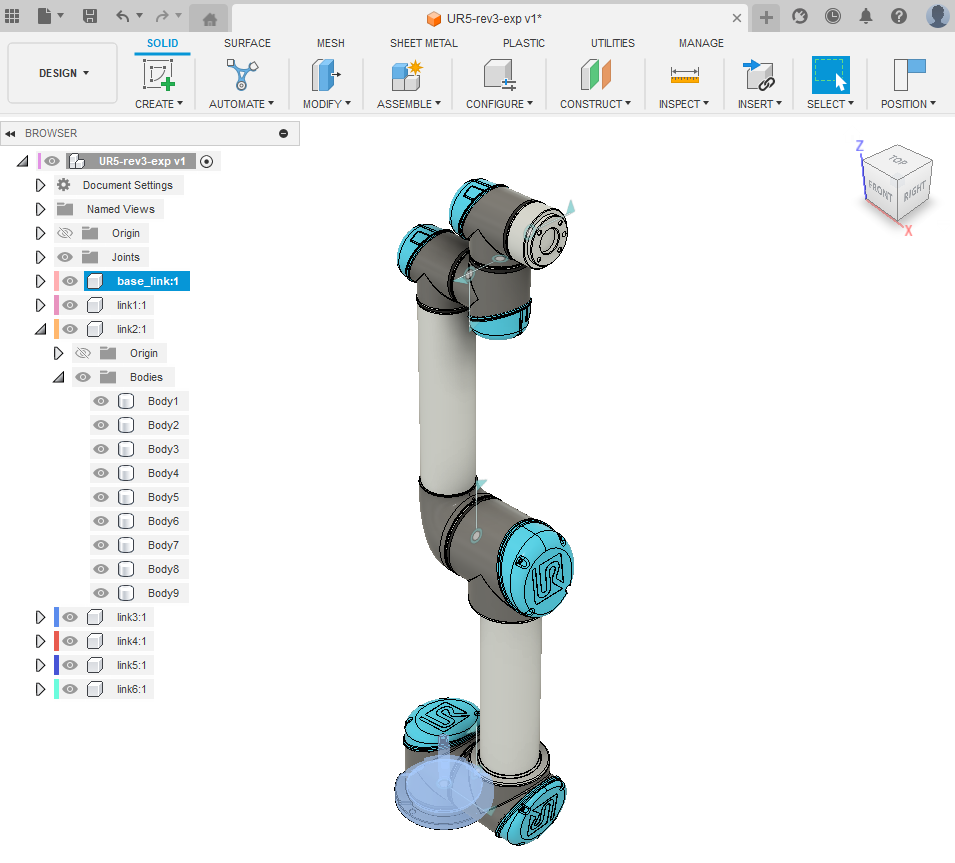The height and width of the screenshot is (863, 955).
Task: Click the Create Sketch icon
Action: (x=159, y=76)
